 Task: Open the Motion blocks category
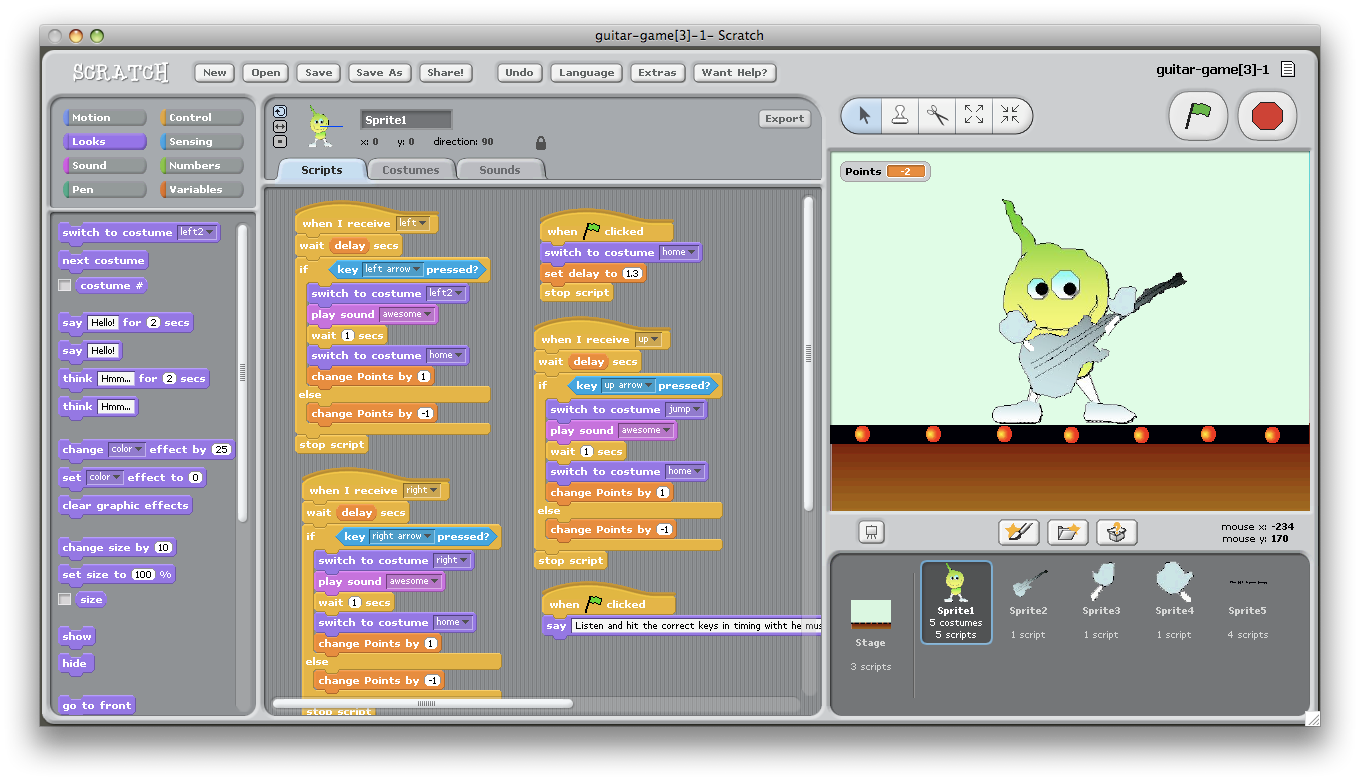(105, 118)
